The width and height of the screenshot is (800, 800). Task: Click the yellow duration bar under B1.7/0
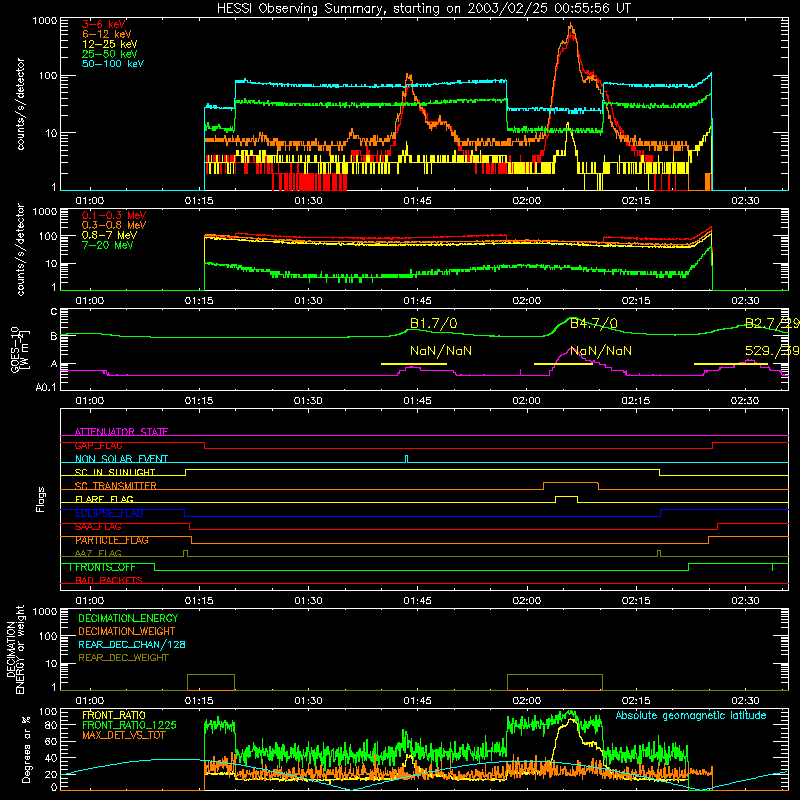pyautogui.click(x=414, y=364)
